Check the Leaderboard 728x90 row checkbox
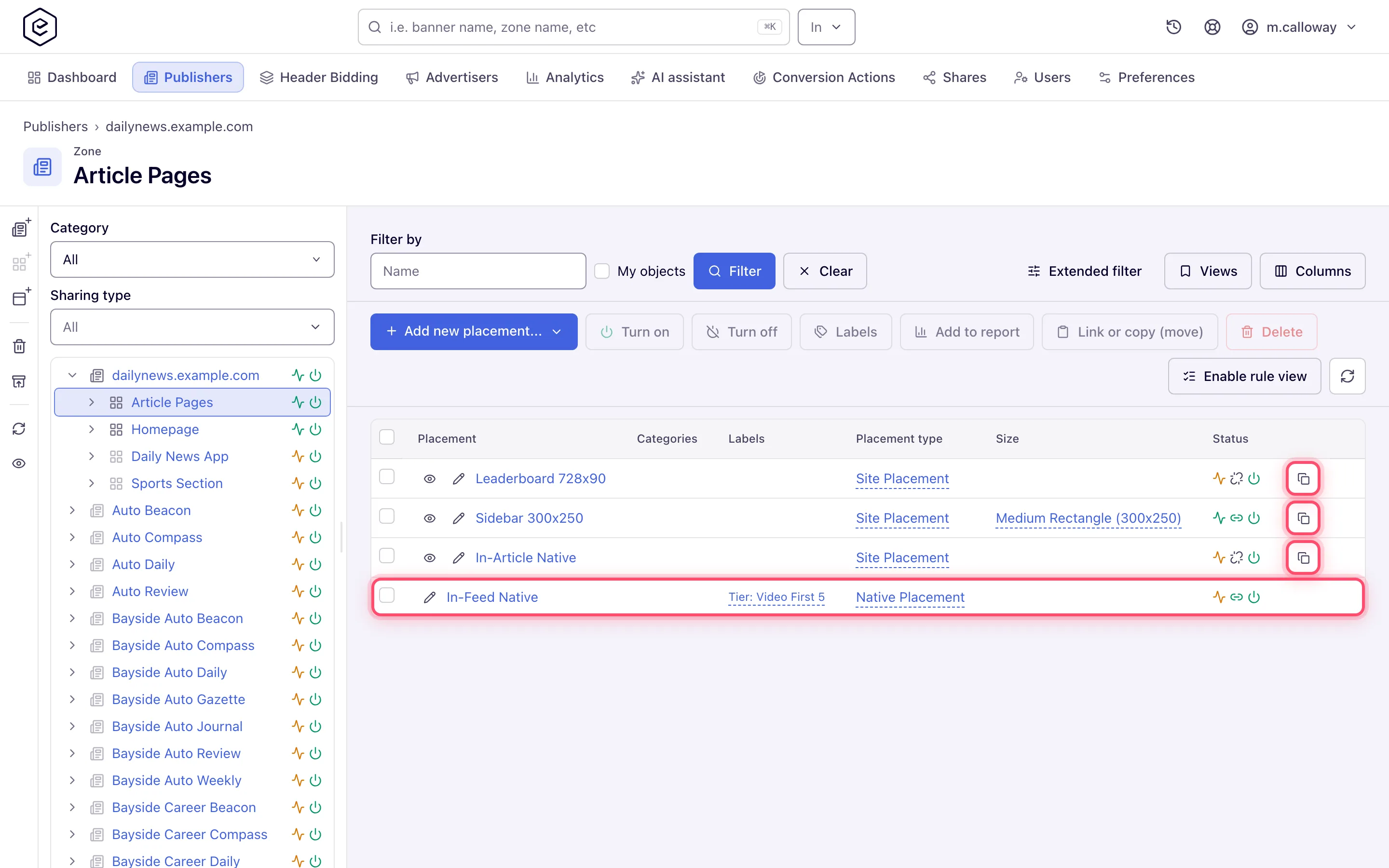The height and width of the screenshot is (868, 1389). coord(387,477)
